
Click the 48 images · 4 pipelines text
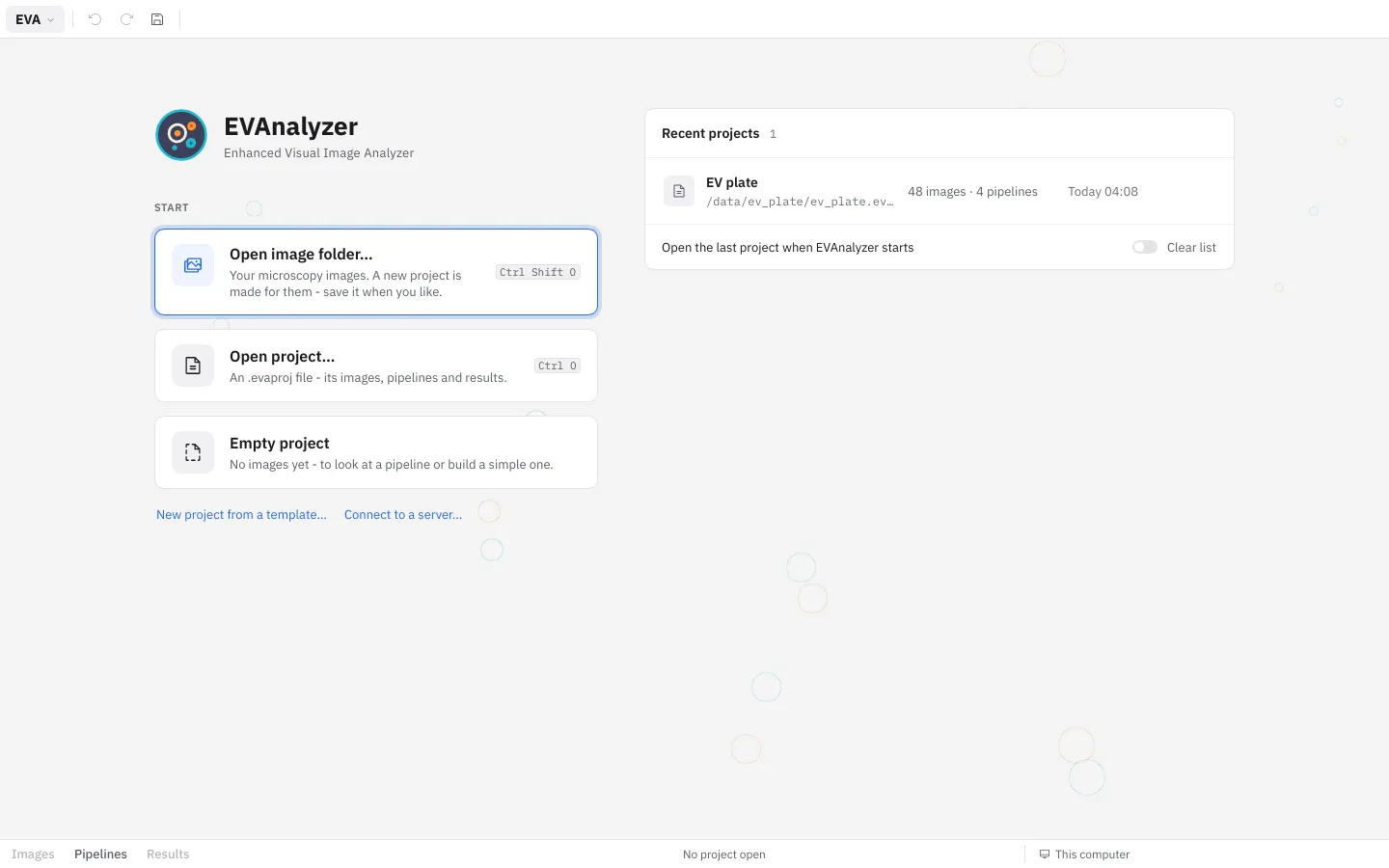972,192
